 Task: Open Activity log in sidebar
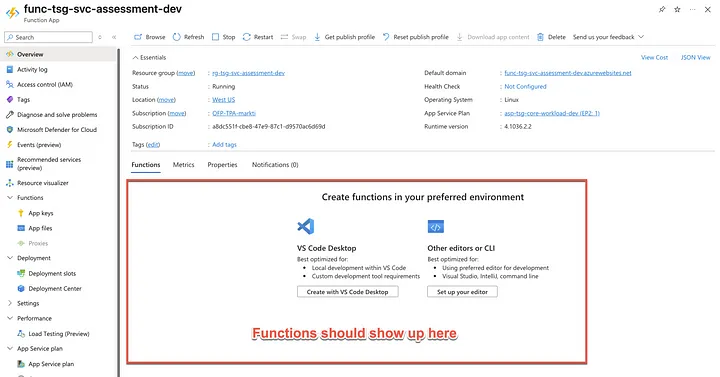coord(32,69)
